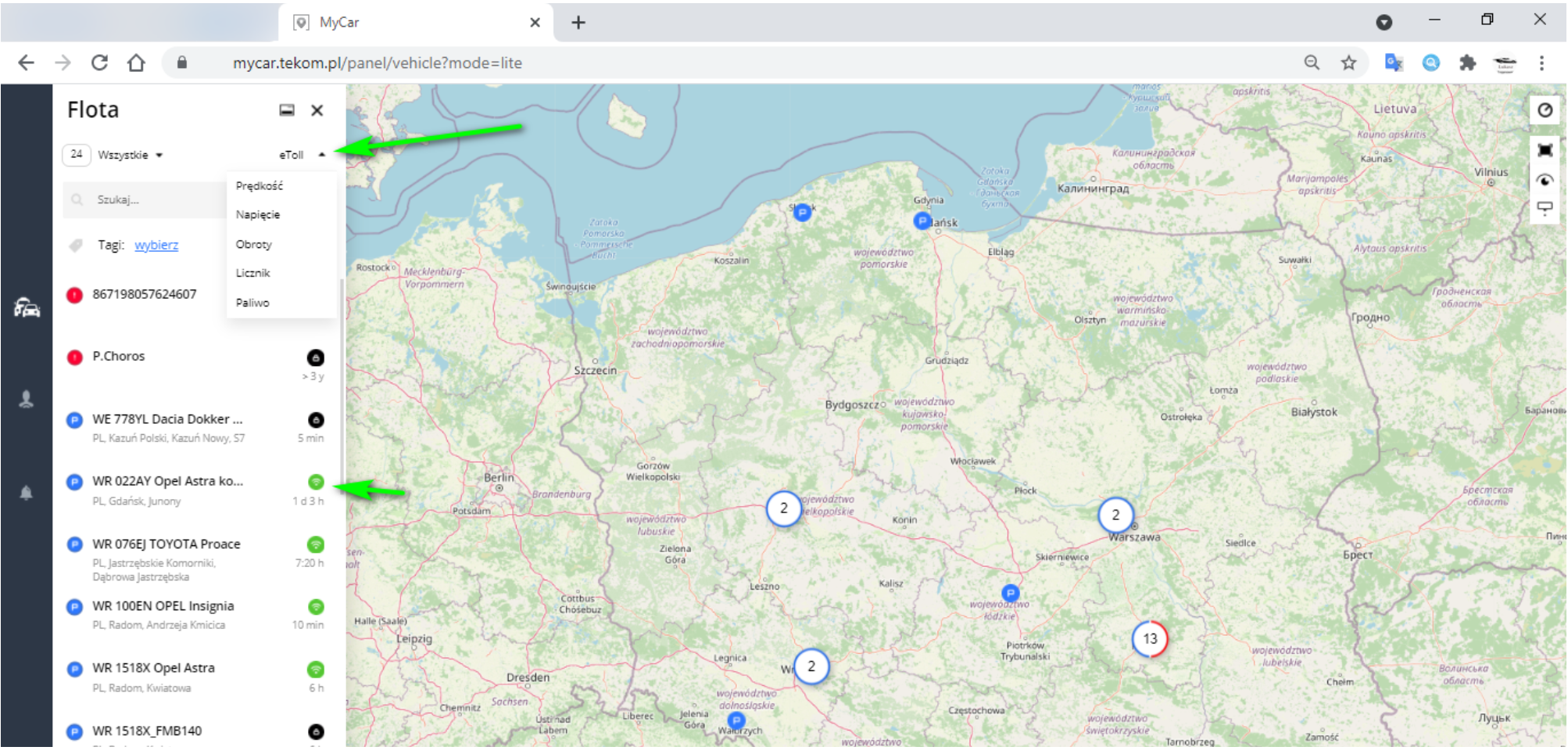Screen dimensions: 1568x754
Task: Select vehicle 867198057624607
Action: [x=145, y=294]
